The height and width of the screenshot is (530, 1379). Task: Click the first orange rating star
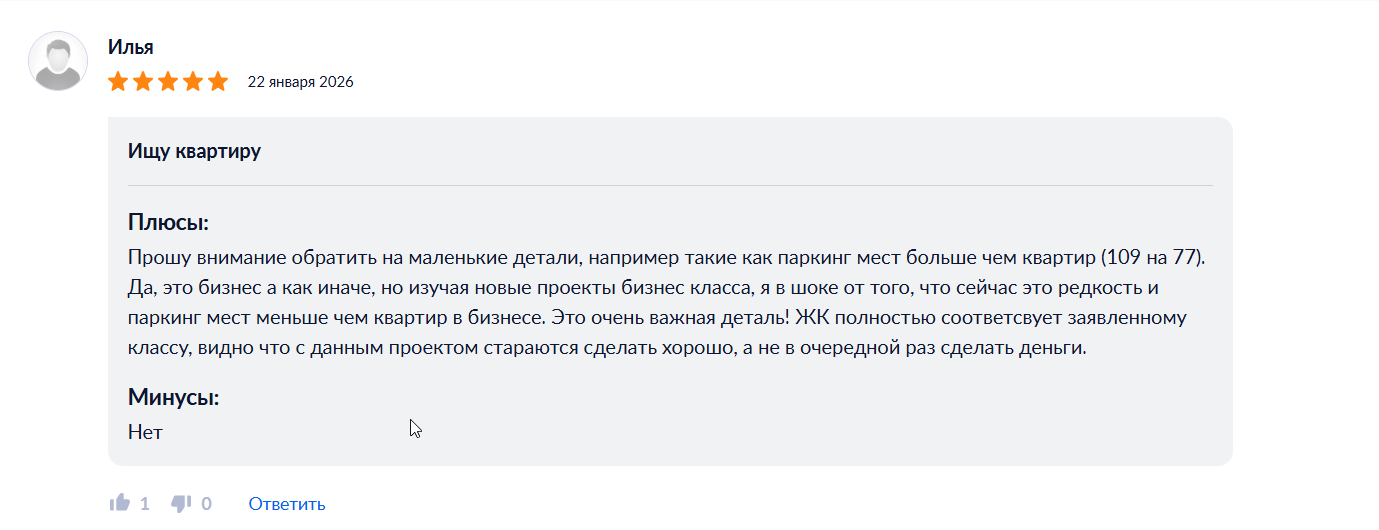coord(118,82)
